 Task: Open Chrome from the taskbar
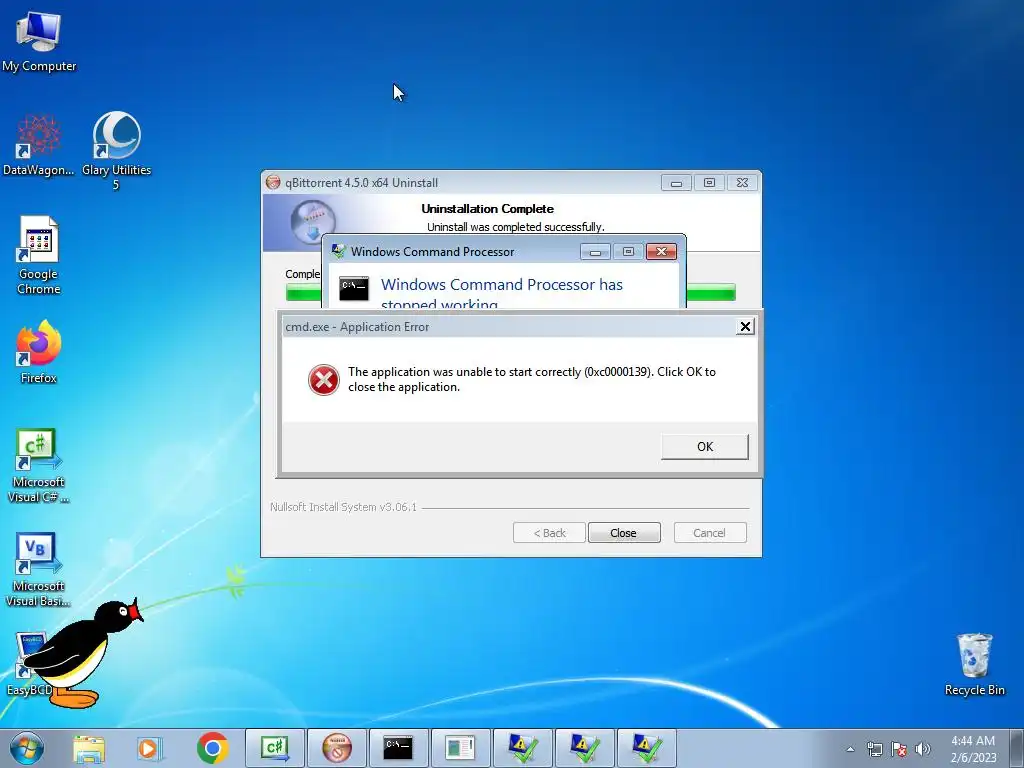point(212,748)
